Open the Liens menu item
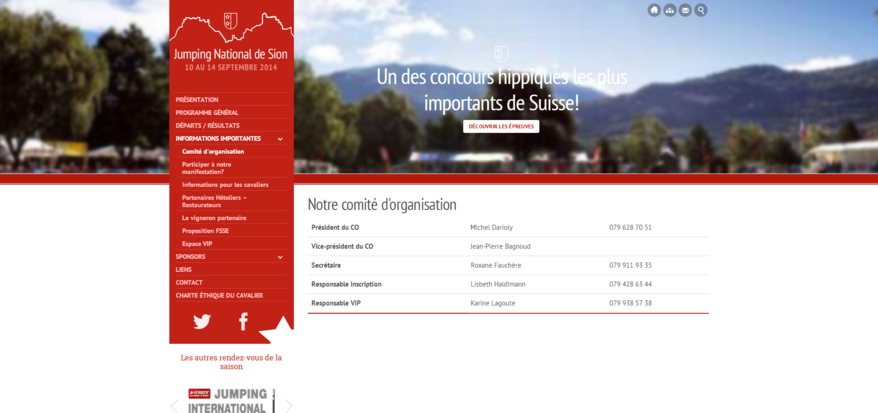878x413 pixels. [184, 269]
